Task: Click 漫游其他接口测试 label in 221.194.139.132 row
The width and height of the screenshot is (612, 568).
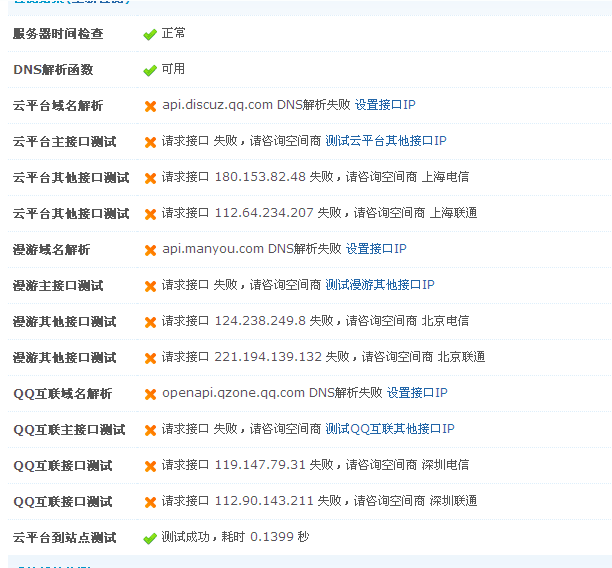Action: [x=65, y=358]
